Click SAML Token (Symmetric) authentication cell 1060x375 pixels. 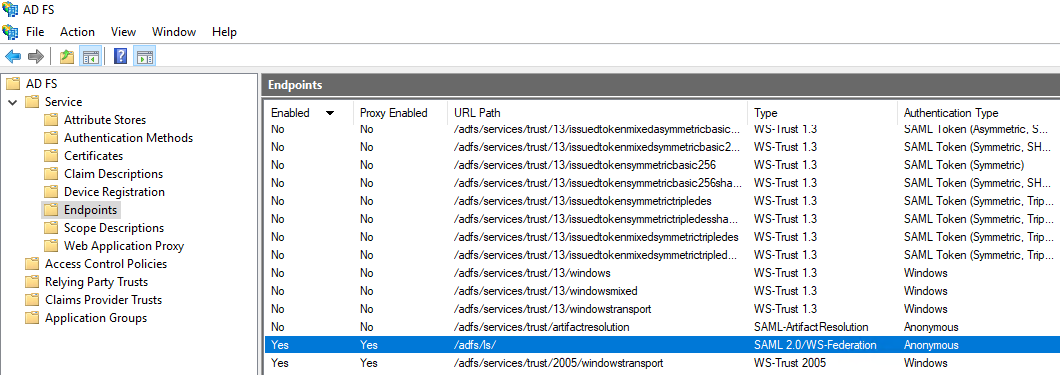pyautogui.click(x=964, y=165)
